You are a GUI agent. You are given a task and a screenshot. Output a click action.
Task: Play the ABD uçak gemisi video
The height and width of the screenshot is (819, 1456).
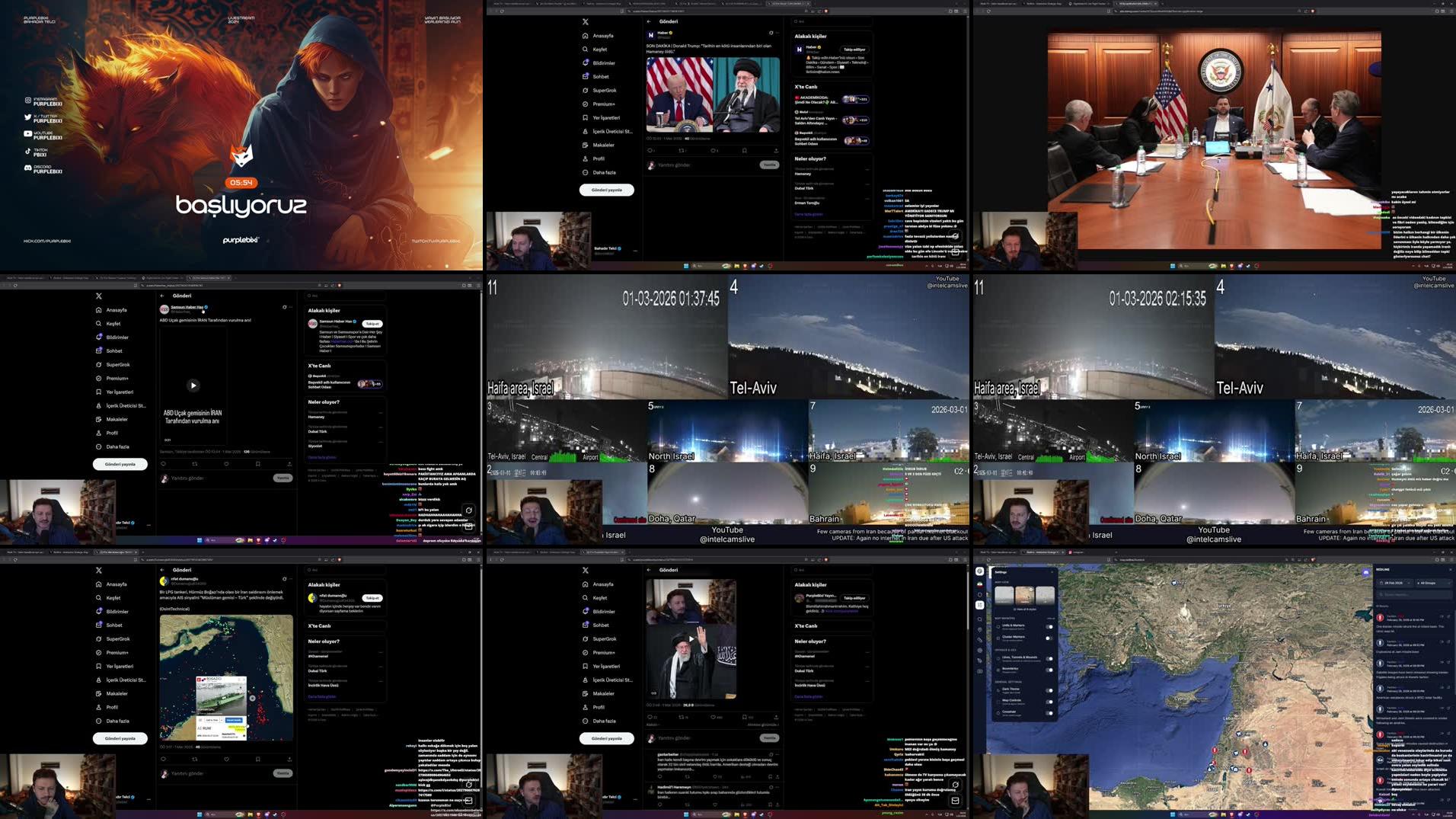[x=193, y=385]
